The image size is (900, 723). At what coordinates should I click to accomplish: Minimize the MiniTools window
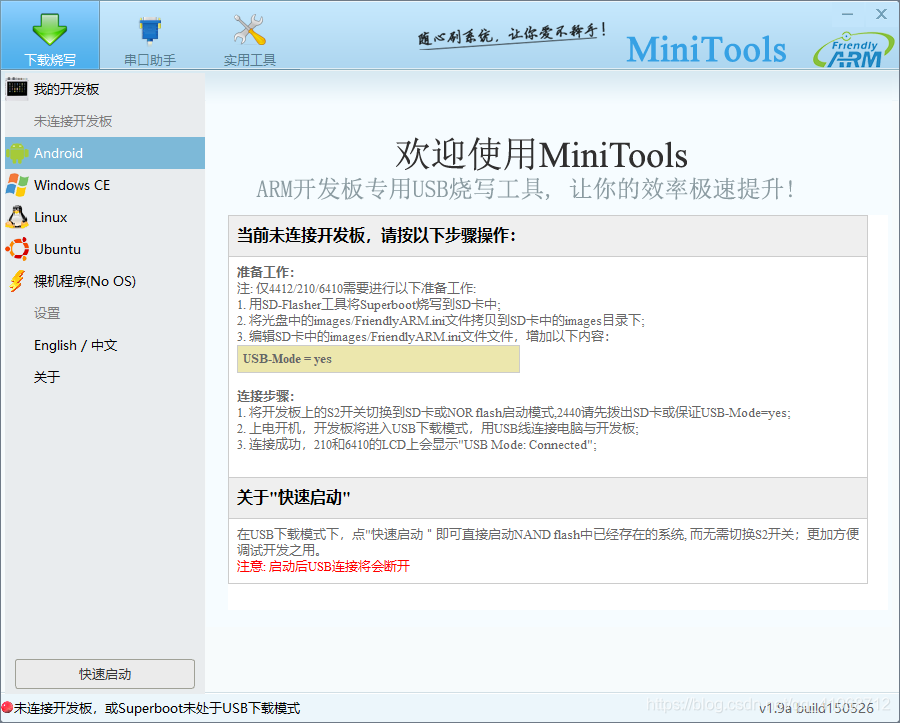coord(848,14)
